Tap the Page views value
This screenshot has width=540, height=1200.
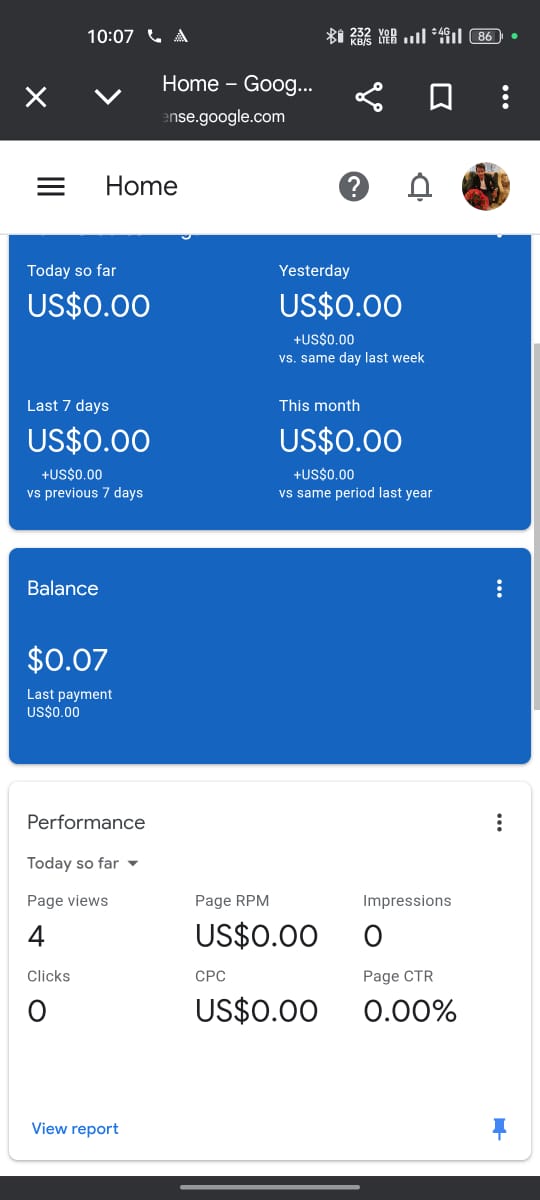pos(36,936)
